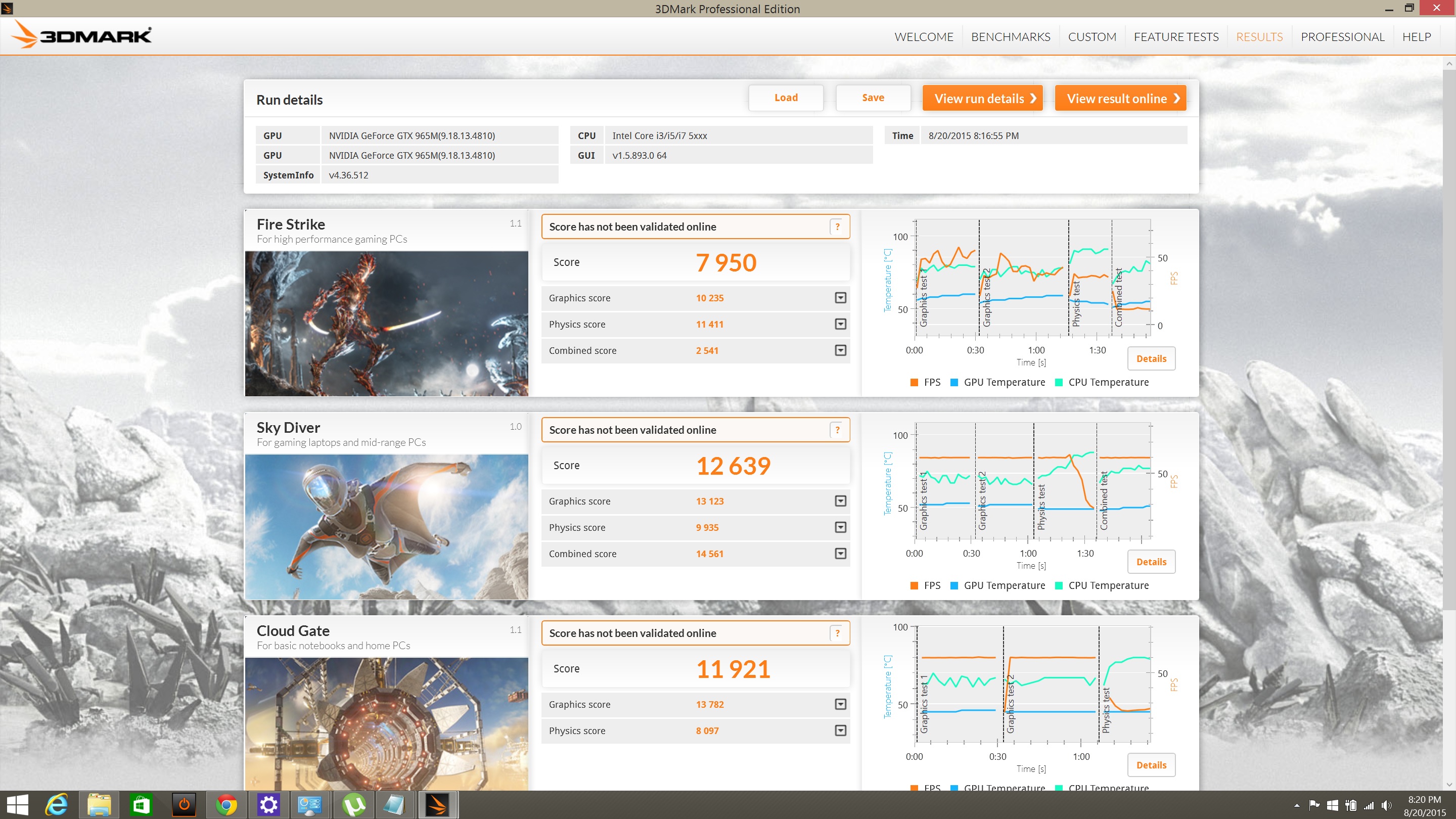Screen dimensions: 1456x819
Task: Click the Fire Strike score 7 950
Action: point(726,263)
